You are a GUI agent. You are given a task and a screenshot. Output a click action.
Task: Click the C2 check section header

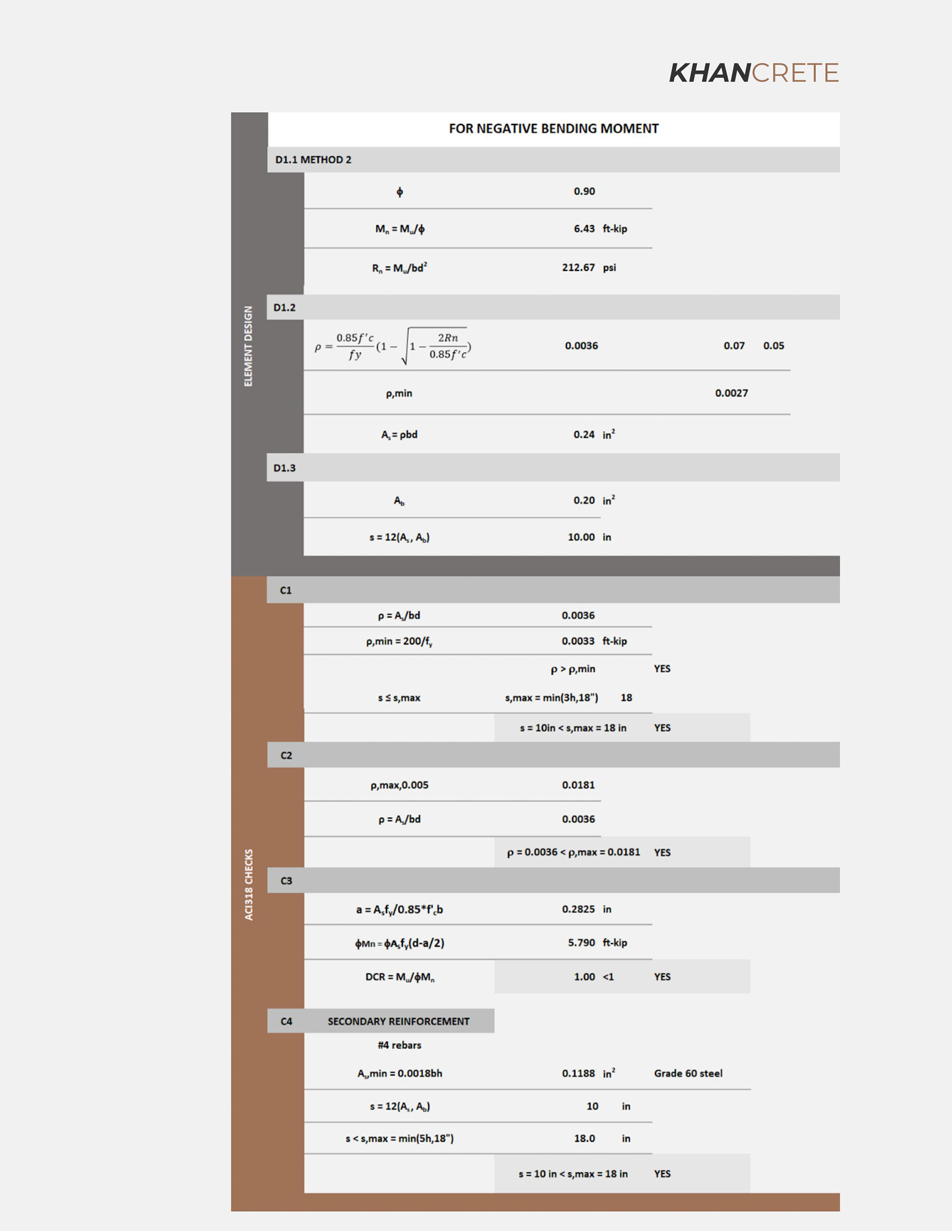point(286,756)
